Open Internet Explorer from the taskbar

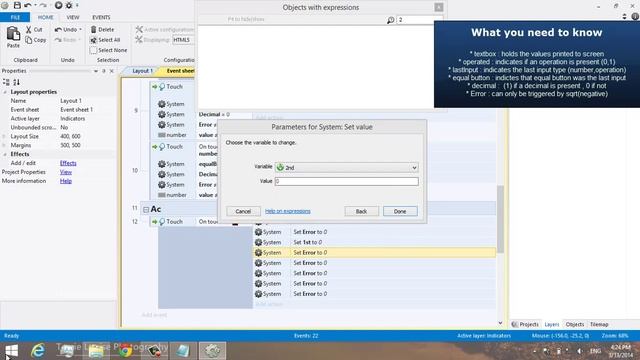point(38,351)
